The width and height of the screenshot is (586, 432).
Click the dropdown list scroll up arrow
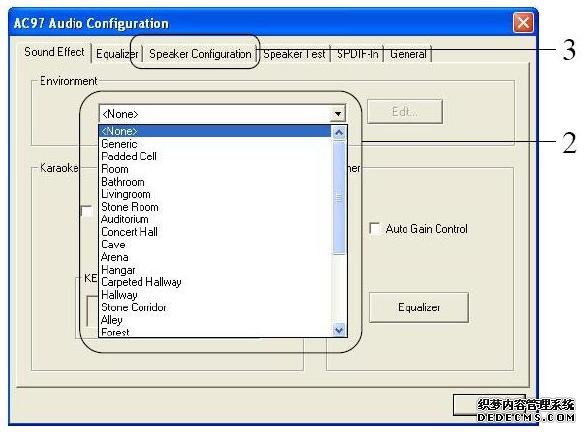[339, 133]
